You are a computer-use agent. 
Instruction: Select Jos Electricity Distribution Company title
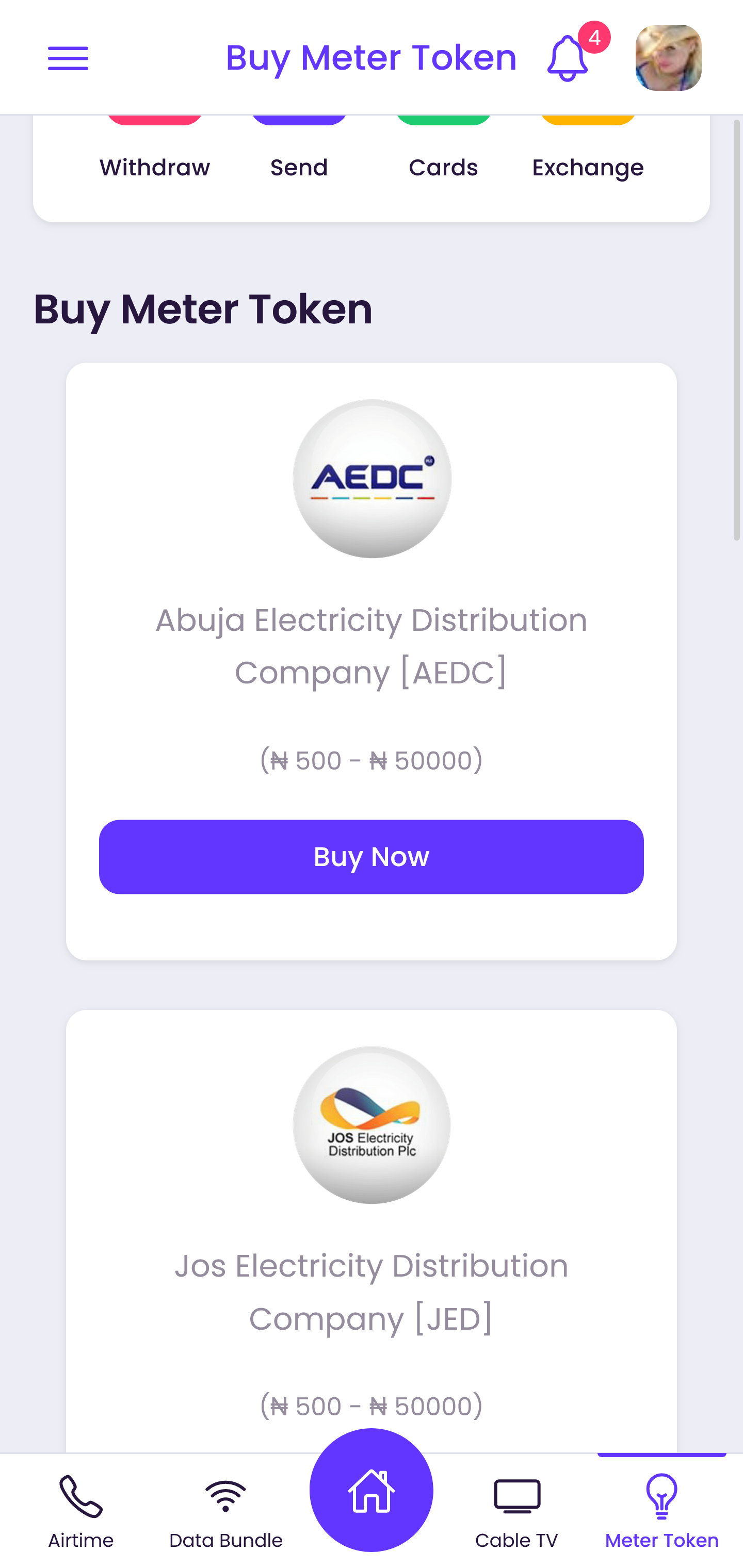372,1292
